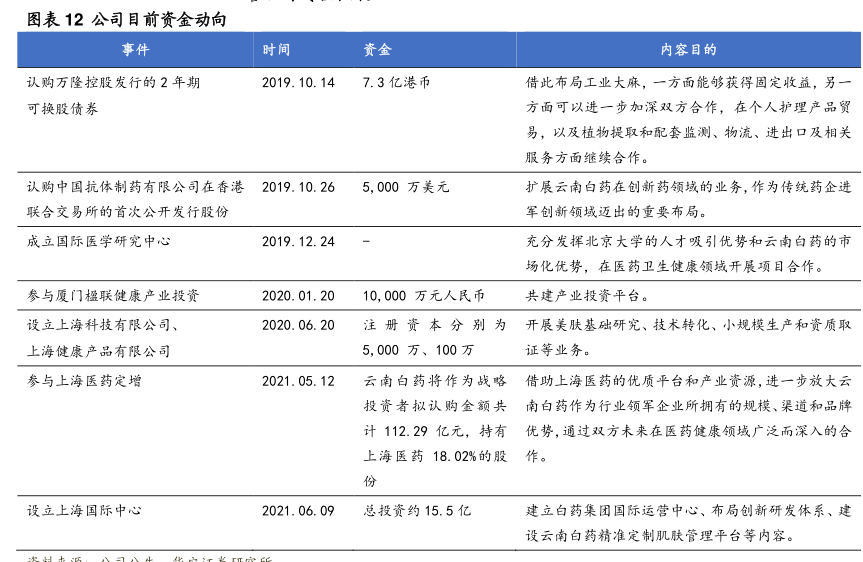Image resolution: width=863 pixels, height=562 pixels.
Task: Click the text 联合交易所的首次公开发行股份
Action: pyautogui.click(x=128, y=212)
